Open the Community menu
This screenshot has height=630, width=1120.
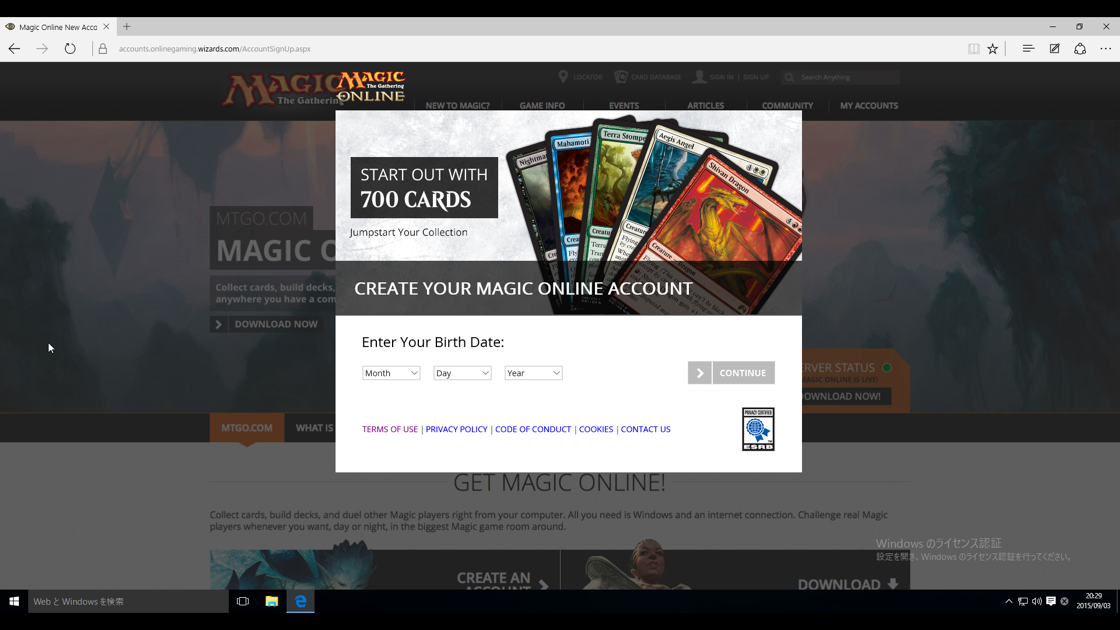[787, 106]
